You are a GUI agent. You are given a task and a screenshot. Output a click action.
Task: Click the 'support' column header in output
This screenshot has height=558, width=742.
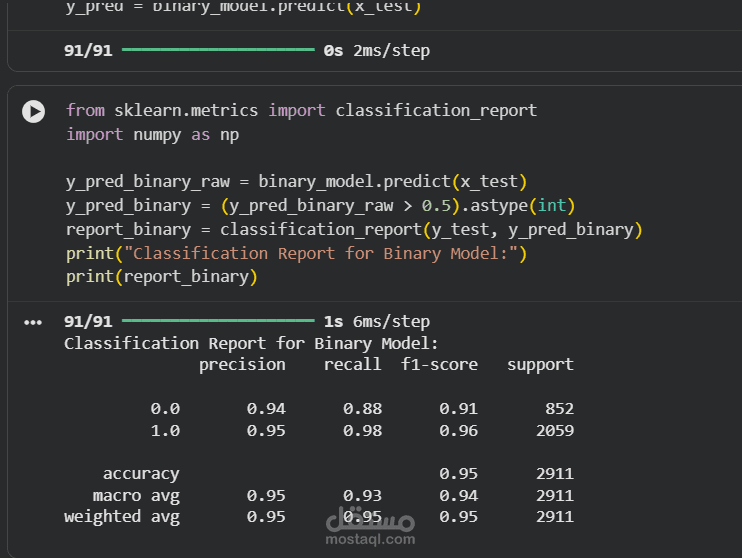tap(540, 364)
